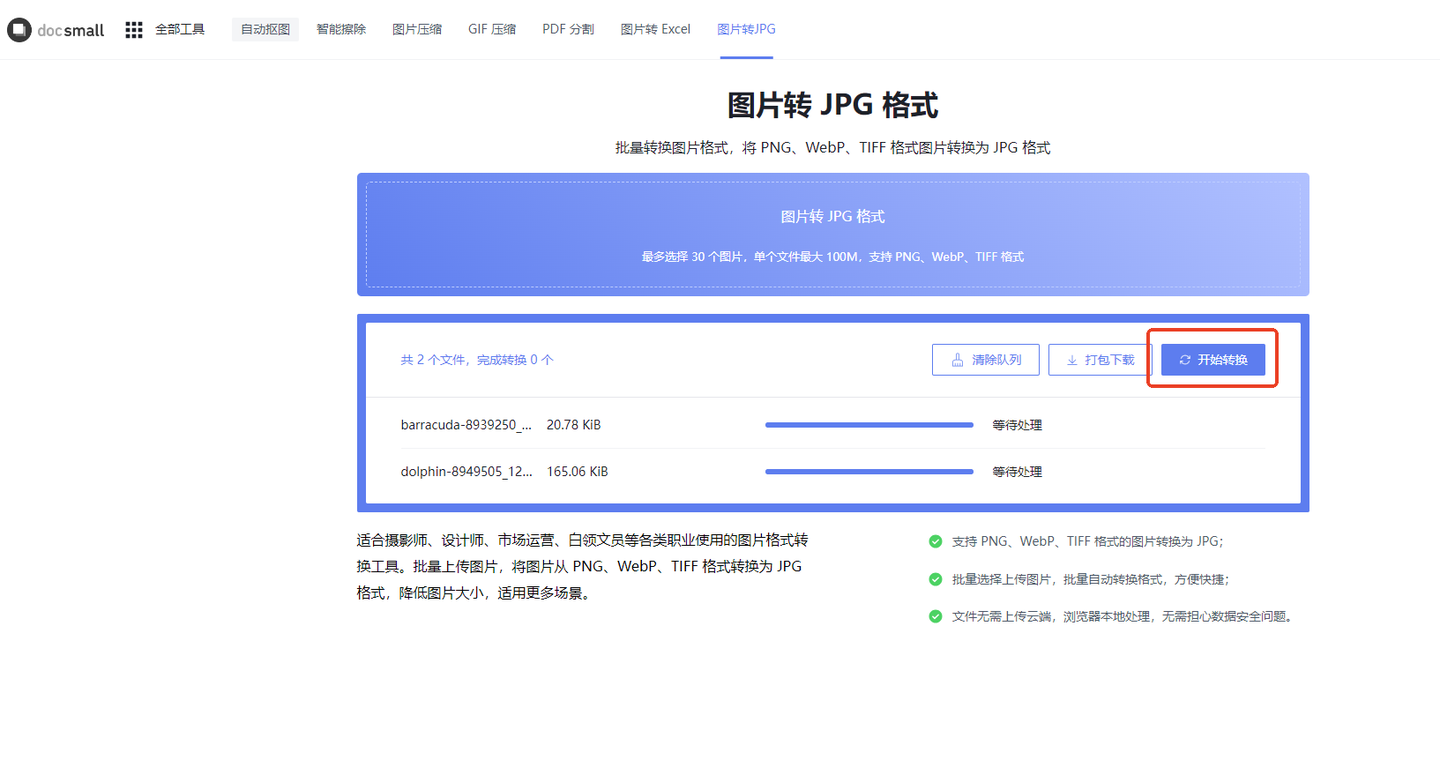Click 打包下载 to download files
This screenshot has width=1440, height=775.
coord(1100,359)
